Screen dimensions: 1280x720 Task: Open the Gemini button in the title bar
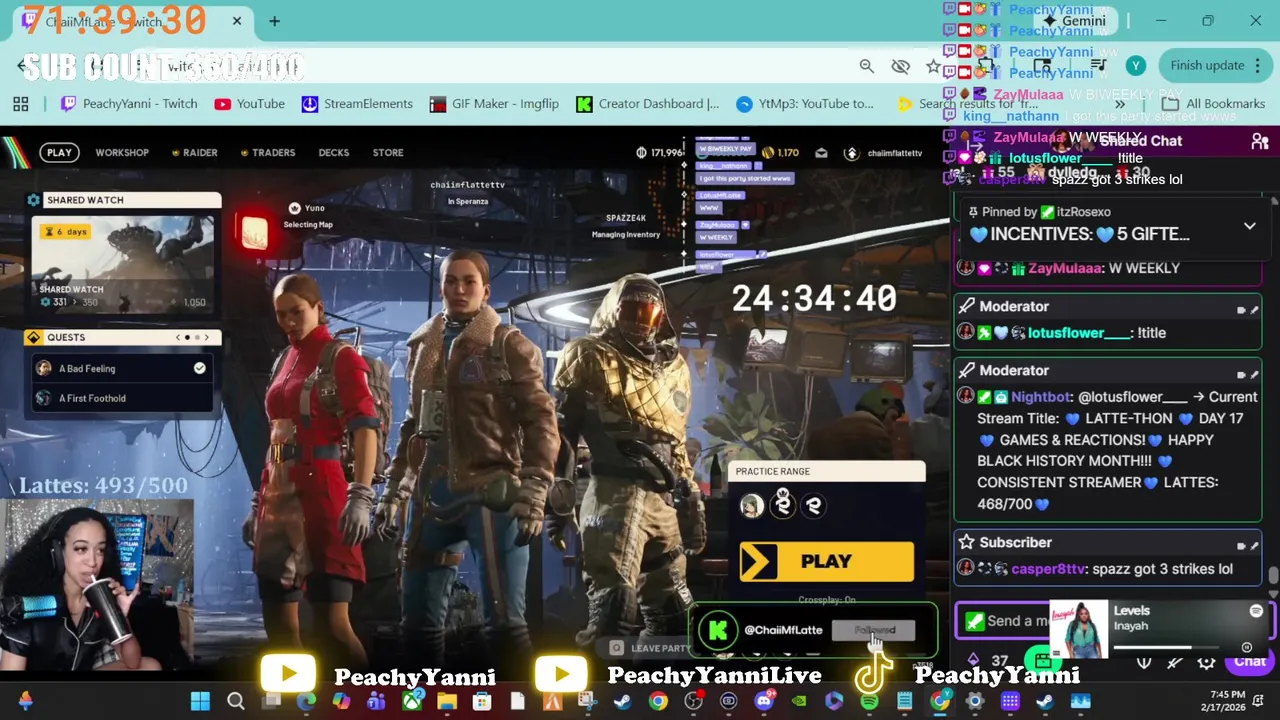[x=1075, y=20]
